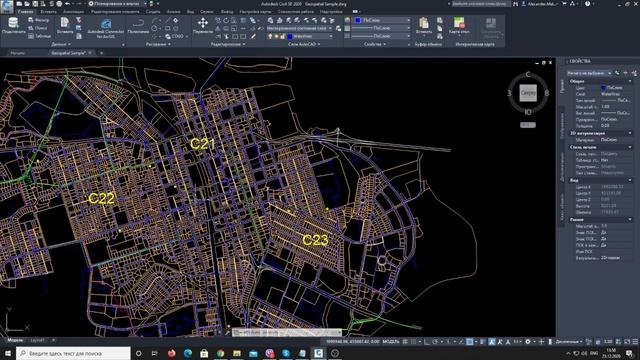Click the rotate tool in Редактирование panel
The width and height of the screenshot is (640, 360).
[226, 20]
